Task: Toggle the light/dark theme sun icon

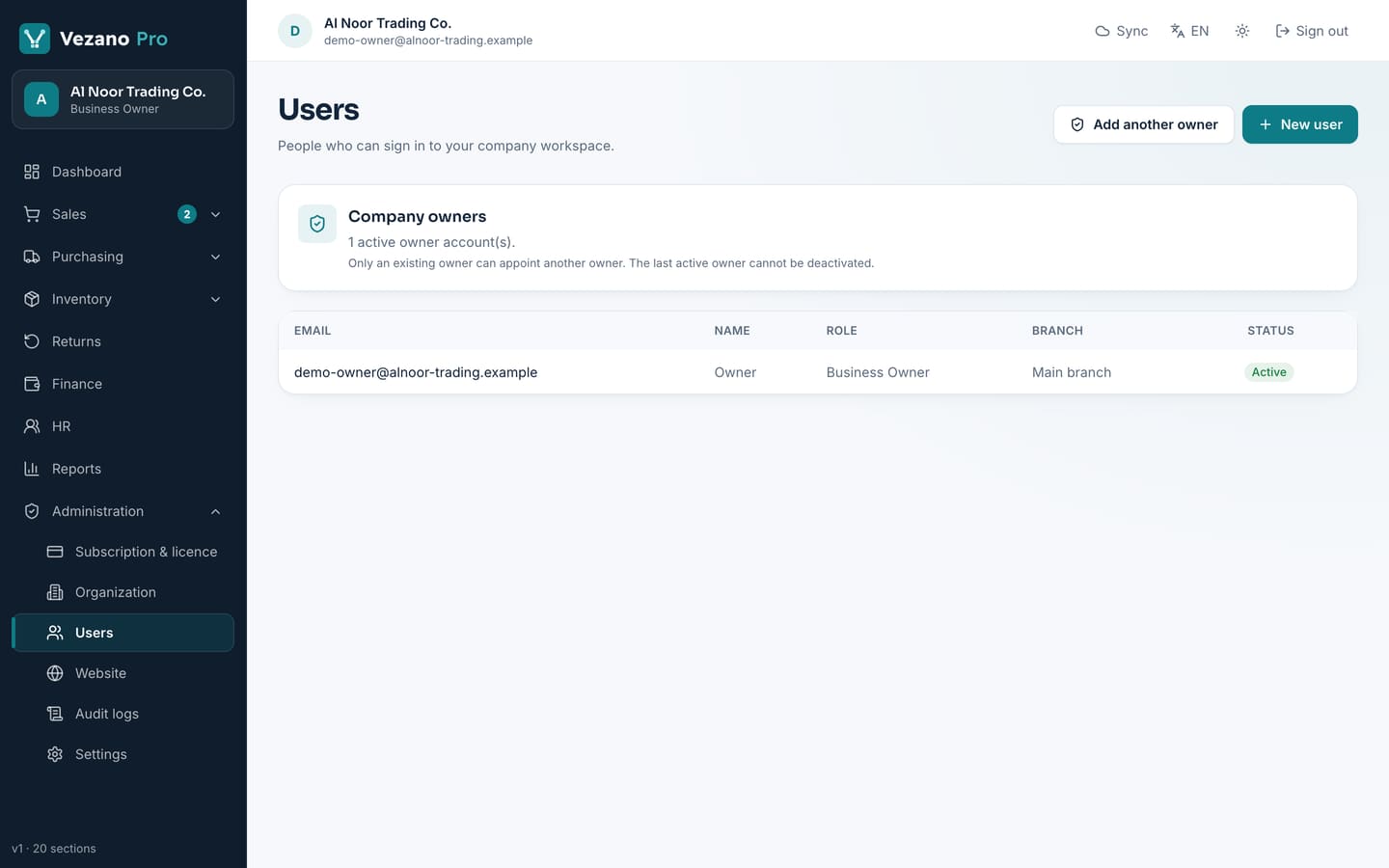Action: (x=1242, y=31)
